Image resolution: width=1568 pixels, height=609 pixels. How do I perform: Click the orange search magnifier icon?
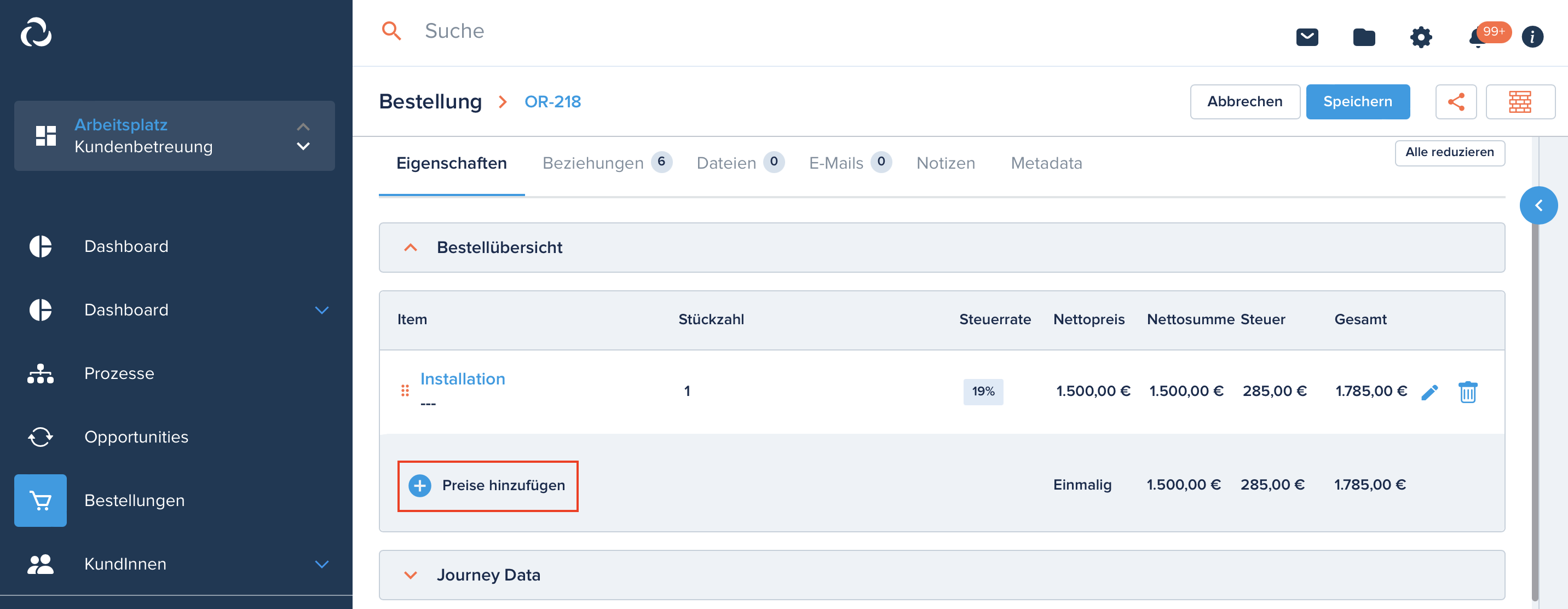[x=391, y=31]
